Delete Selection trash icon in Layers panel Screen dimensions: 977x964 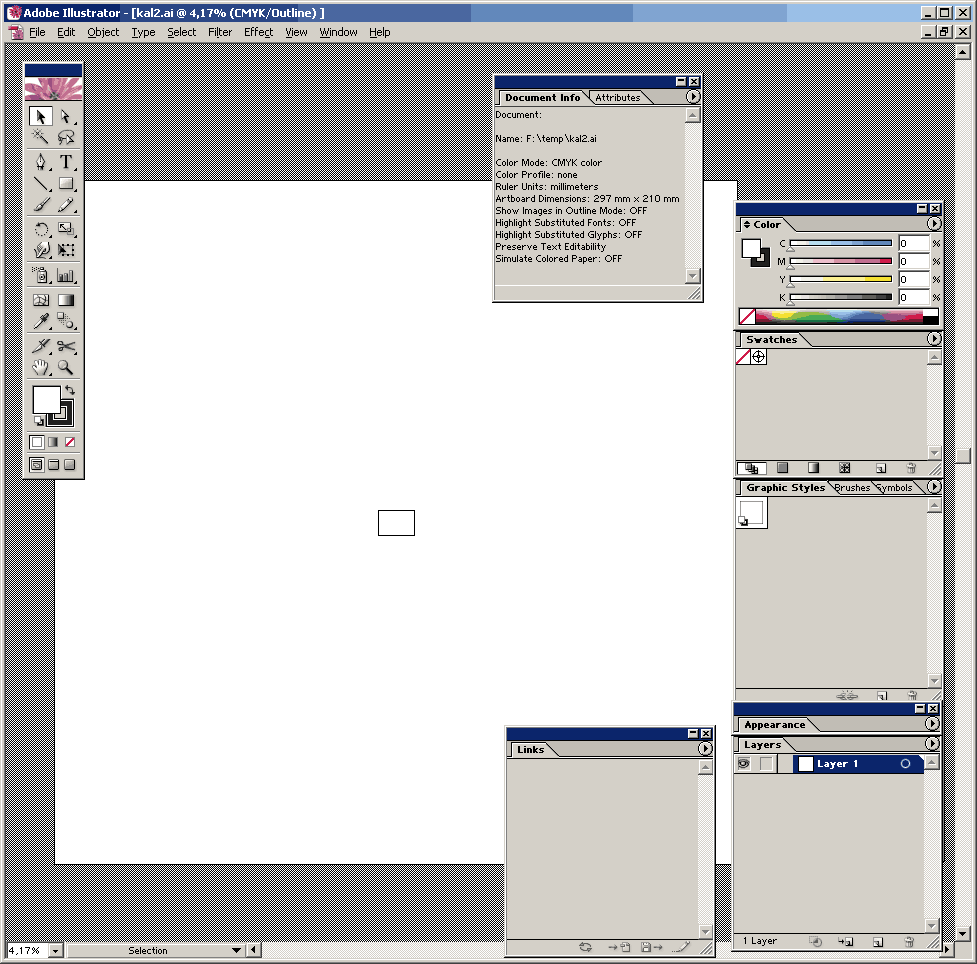pos(909,942)
